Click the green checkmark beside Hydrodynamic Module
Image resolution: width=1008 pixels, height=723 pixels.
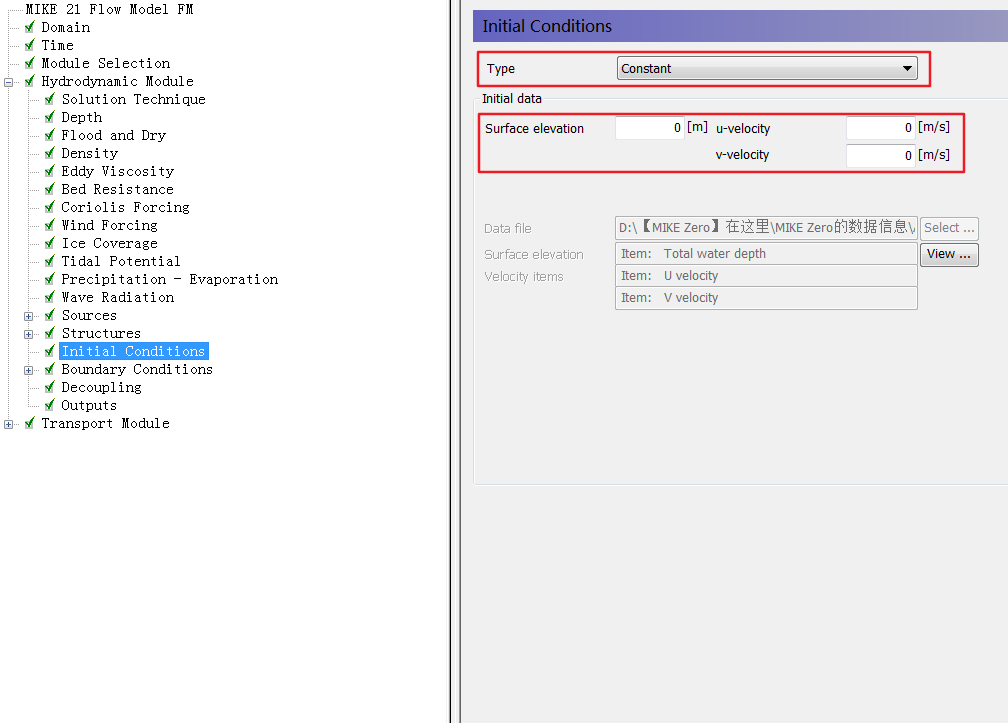point(30,81)
